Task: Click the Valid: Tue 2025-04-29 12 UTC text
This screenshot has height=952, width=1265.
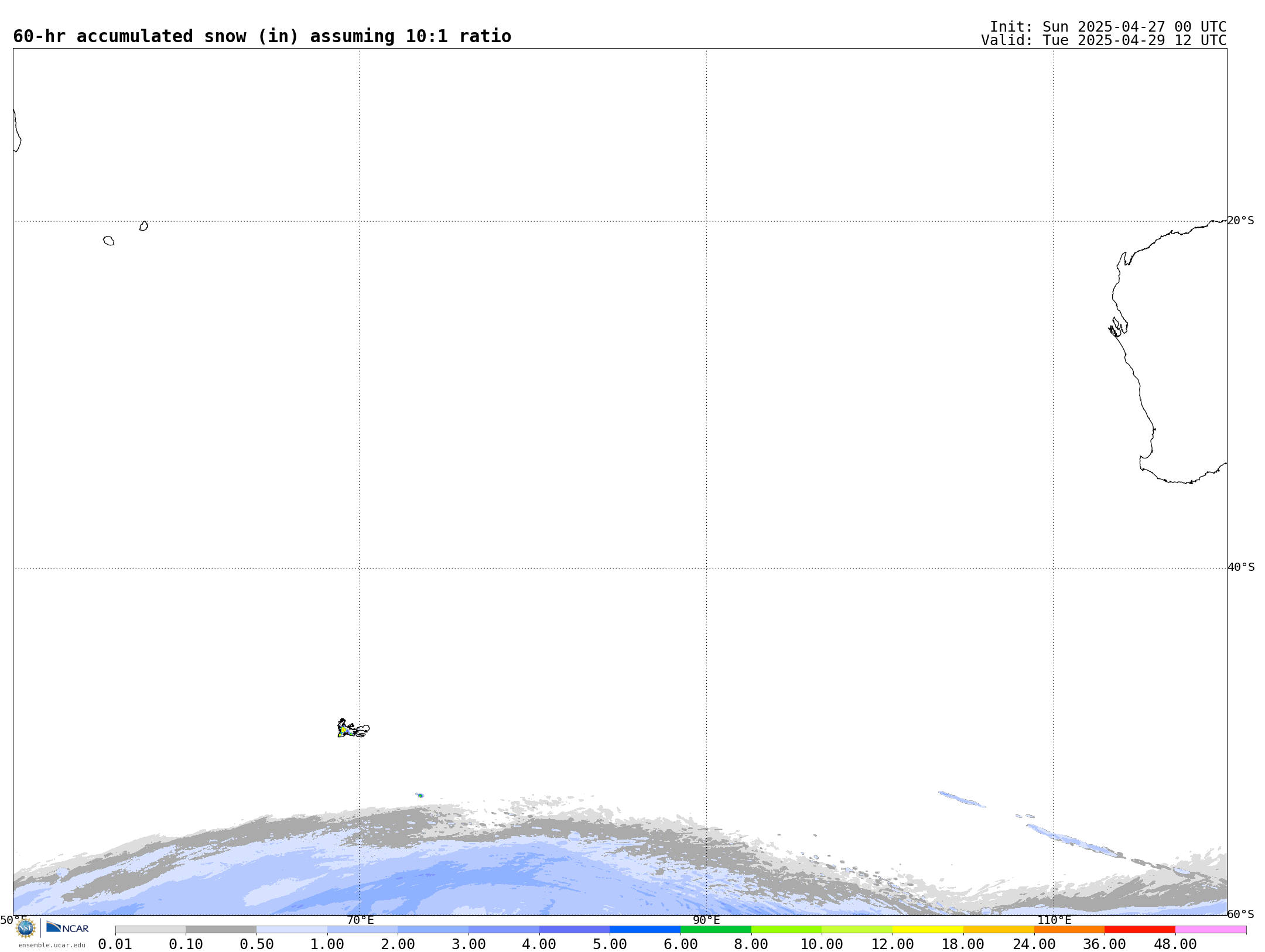Action: [x=1104, y=40]
